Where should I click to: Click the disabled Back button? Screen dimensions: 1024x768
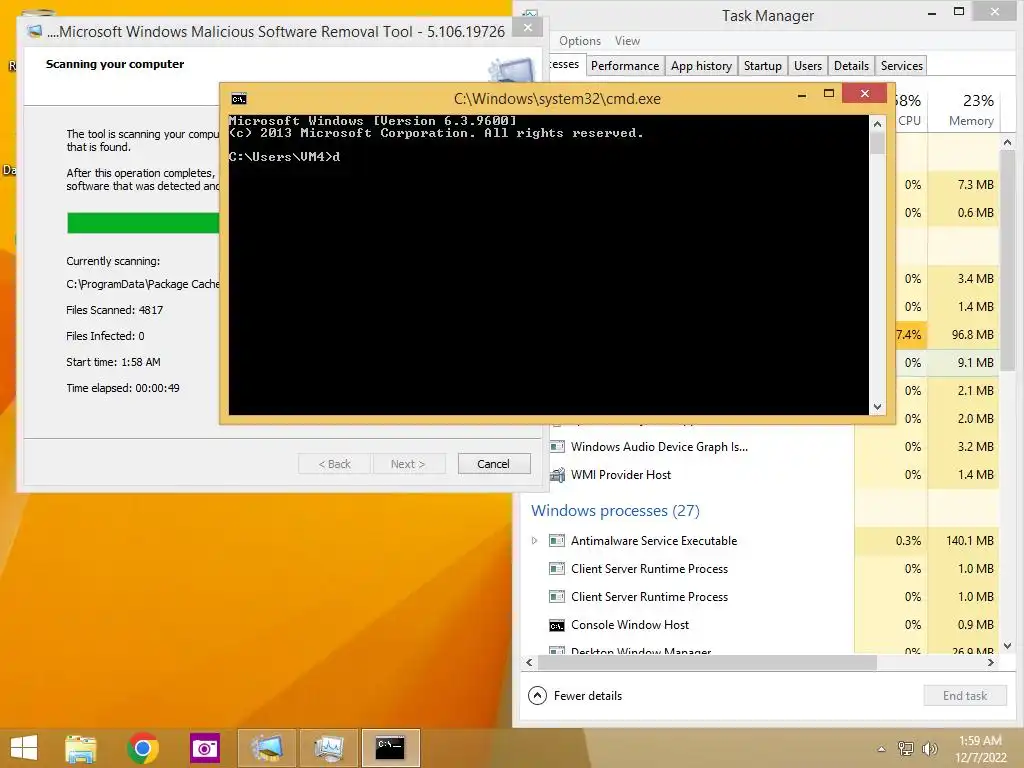coord(334,464)
